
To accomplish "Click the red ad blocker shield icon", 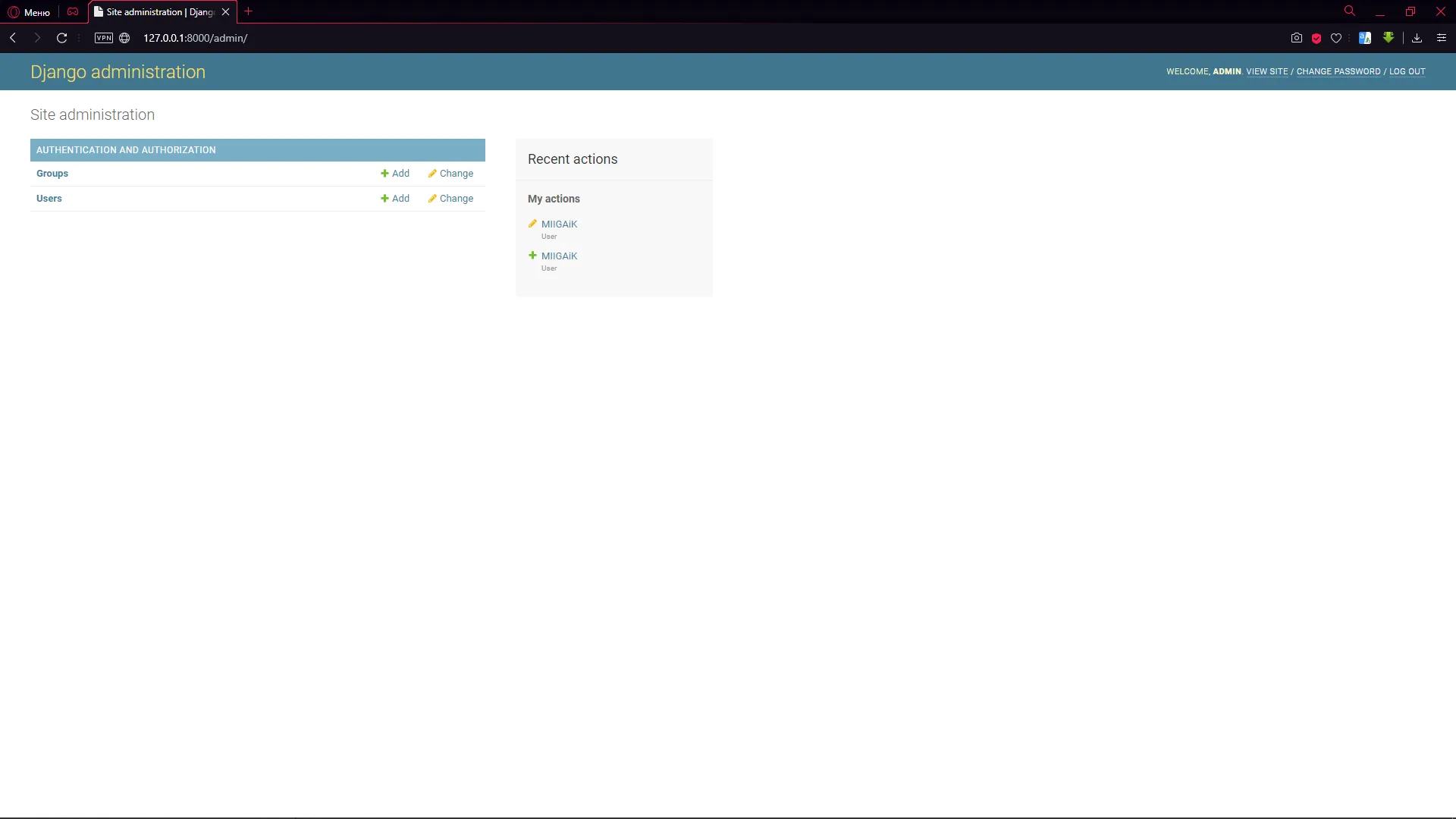I will coord(1316,38).
